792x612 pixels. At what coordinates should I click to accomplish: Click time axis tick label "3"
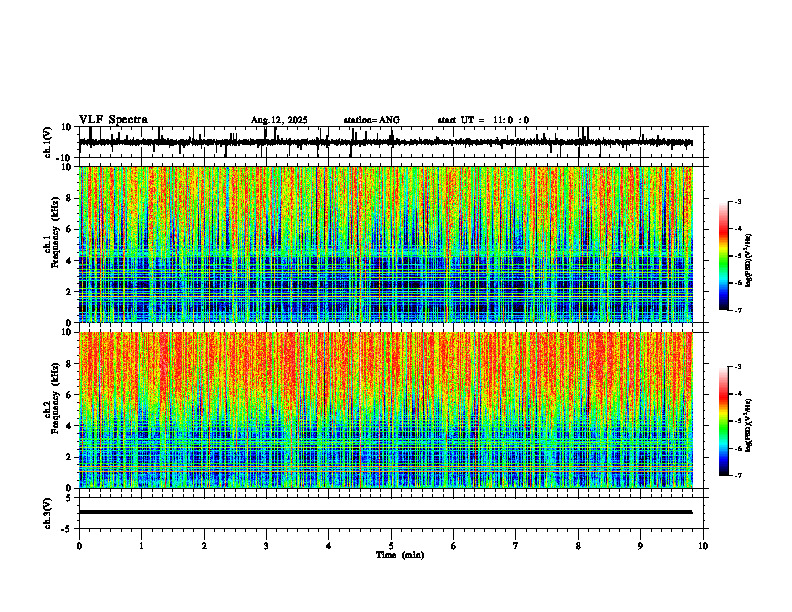pyautogui.click(x=266, y=546)
